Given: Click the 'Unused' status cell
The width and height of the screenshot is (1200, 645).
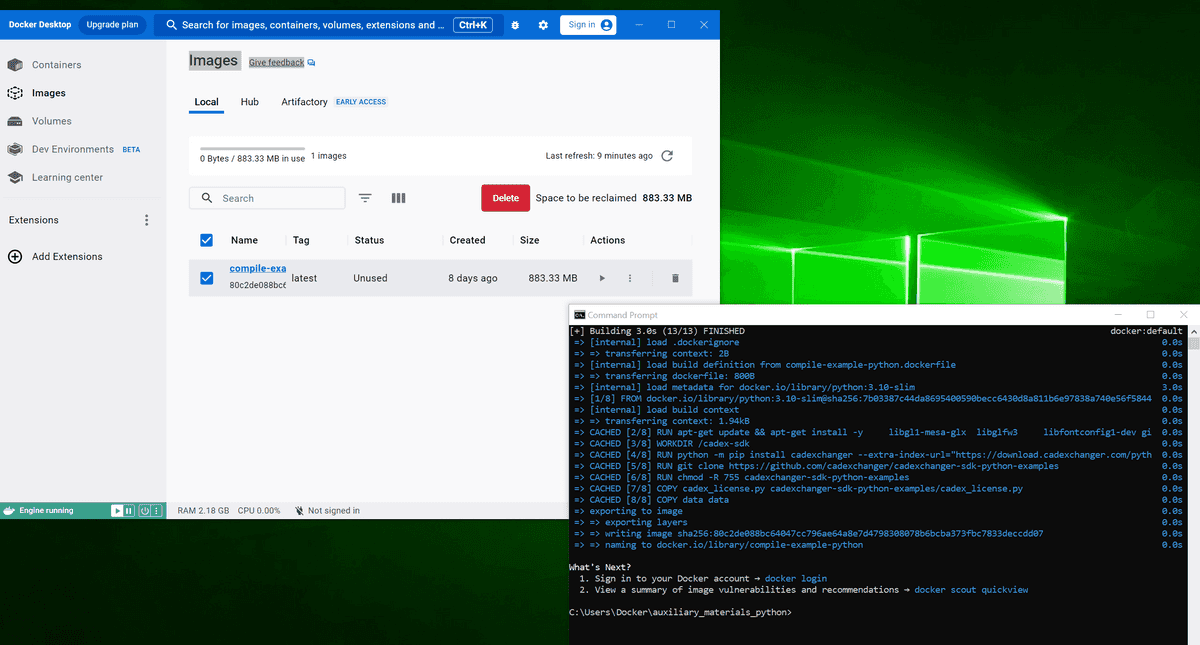Looking at the screenshot, I should tap(370, 278).
